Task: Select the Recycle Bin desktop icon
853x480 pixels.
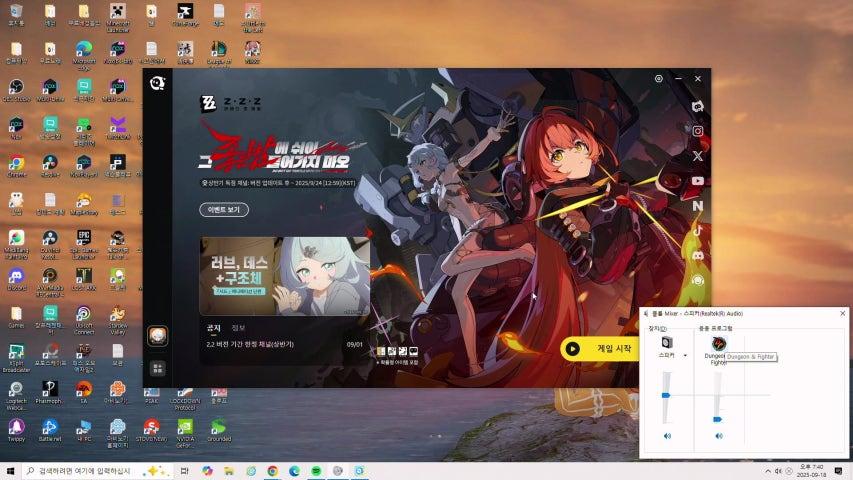Action: [x=16, y=15]
